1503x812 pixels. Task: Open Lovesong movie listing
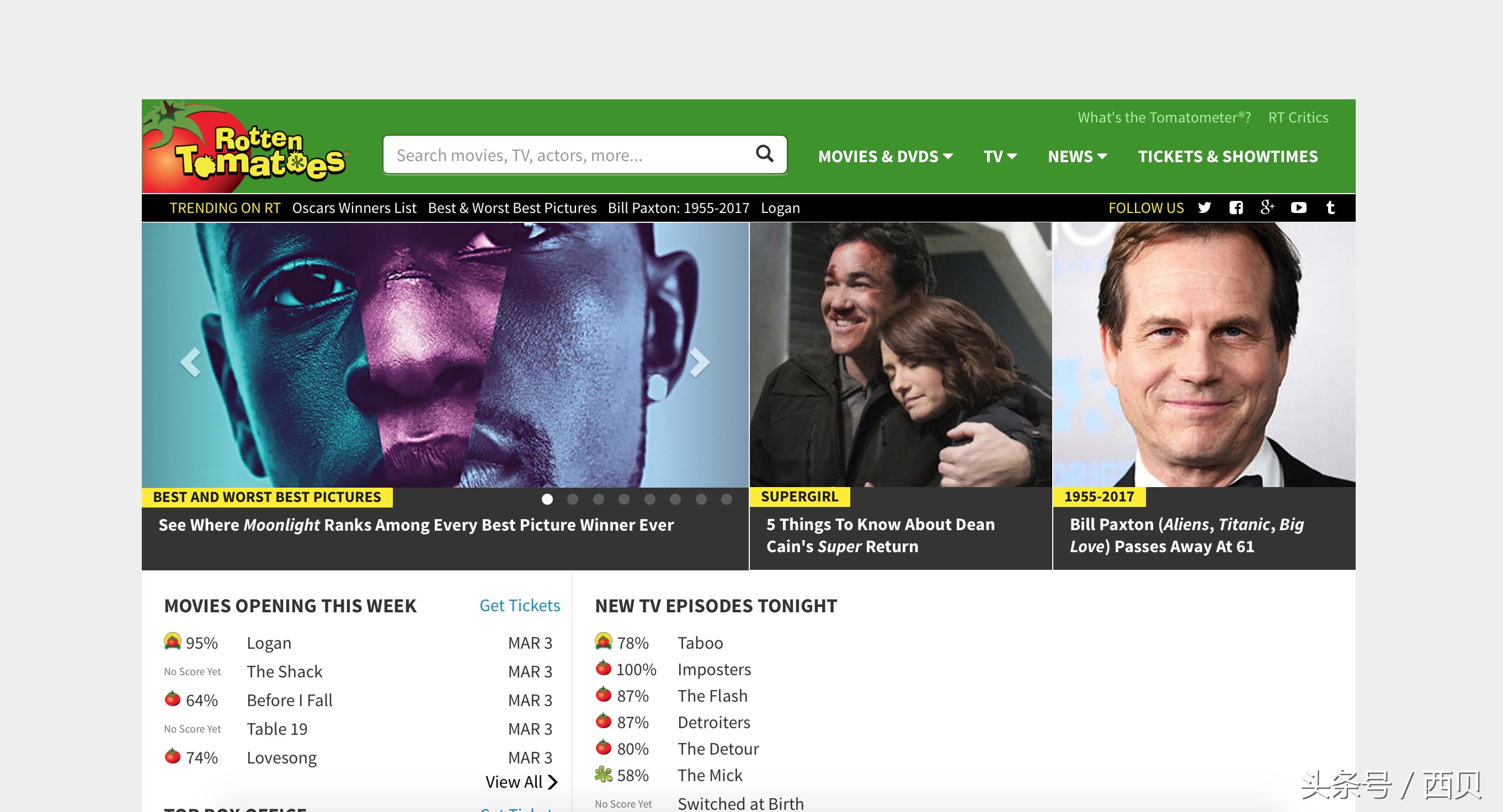(x=281, y=758)
